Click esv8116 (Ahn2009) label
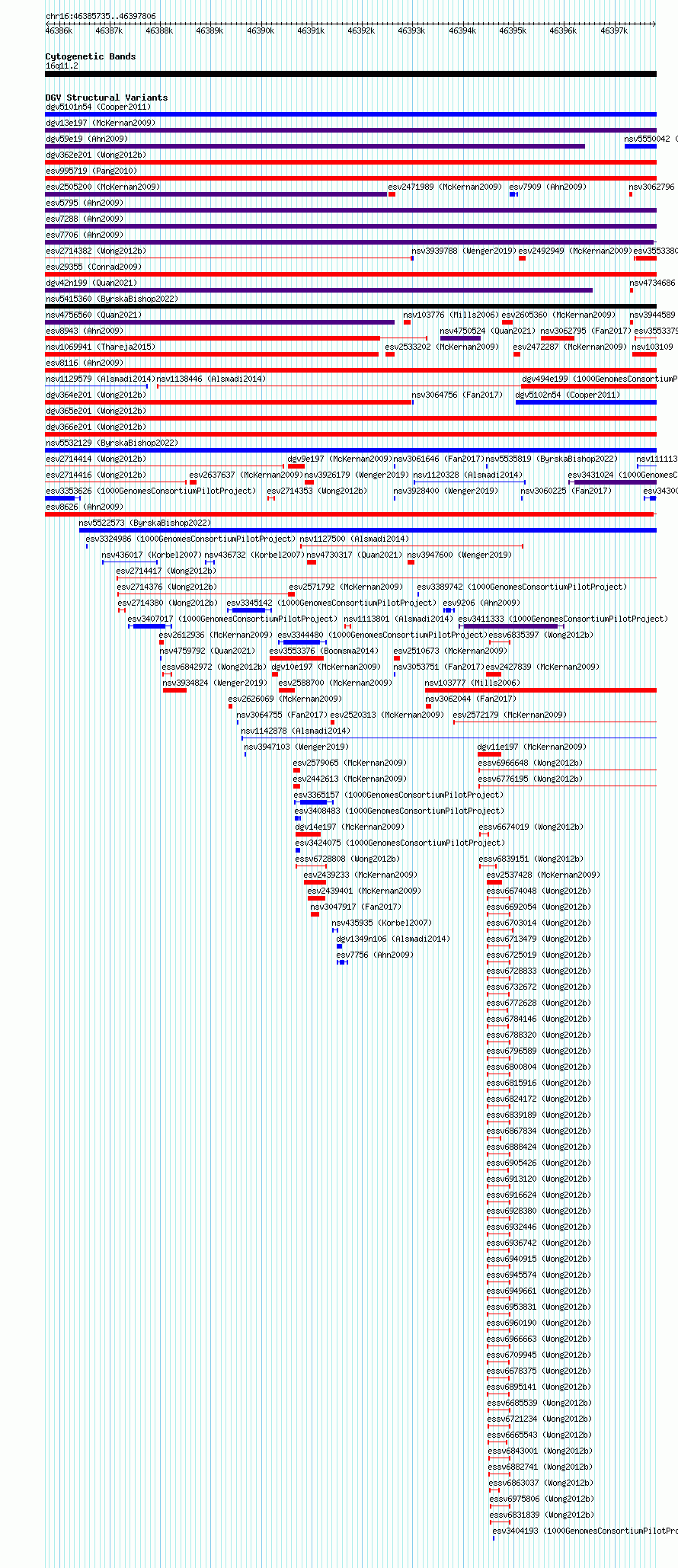This screenshot has width=678, height=1568. (x=85, y=363)
